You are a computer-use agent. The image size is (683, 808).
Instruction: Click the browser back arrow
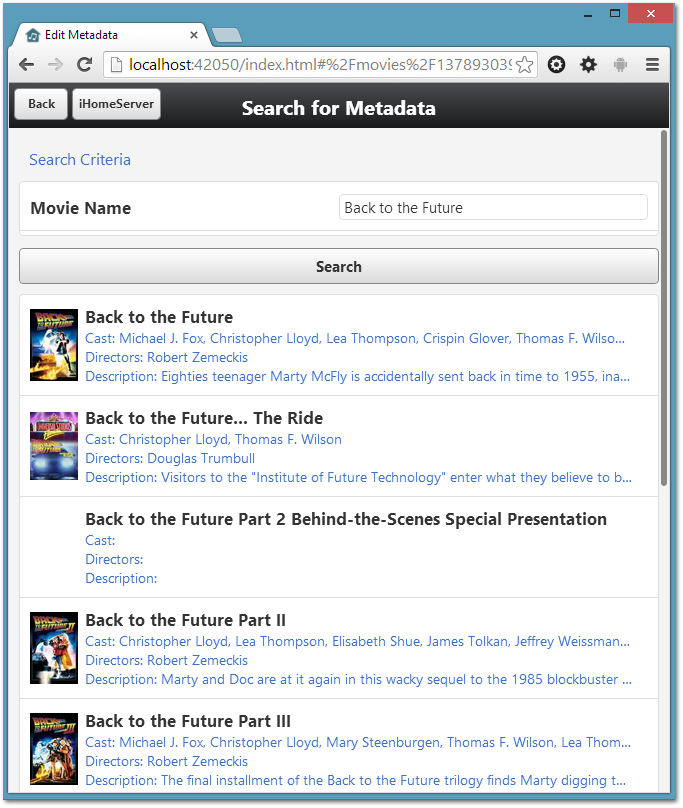(26, 65)
